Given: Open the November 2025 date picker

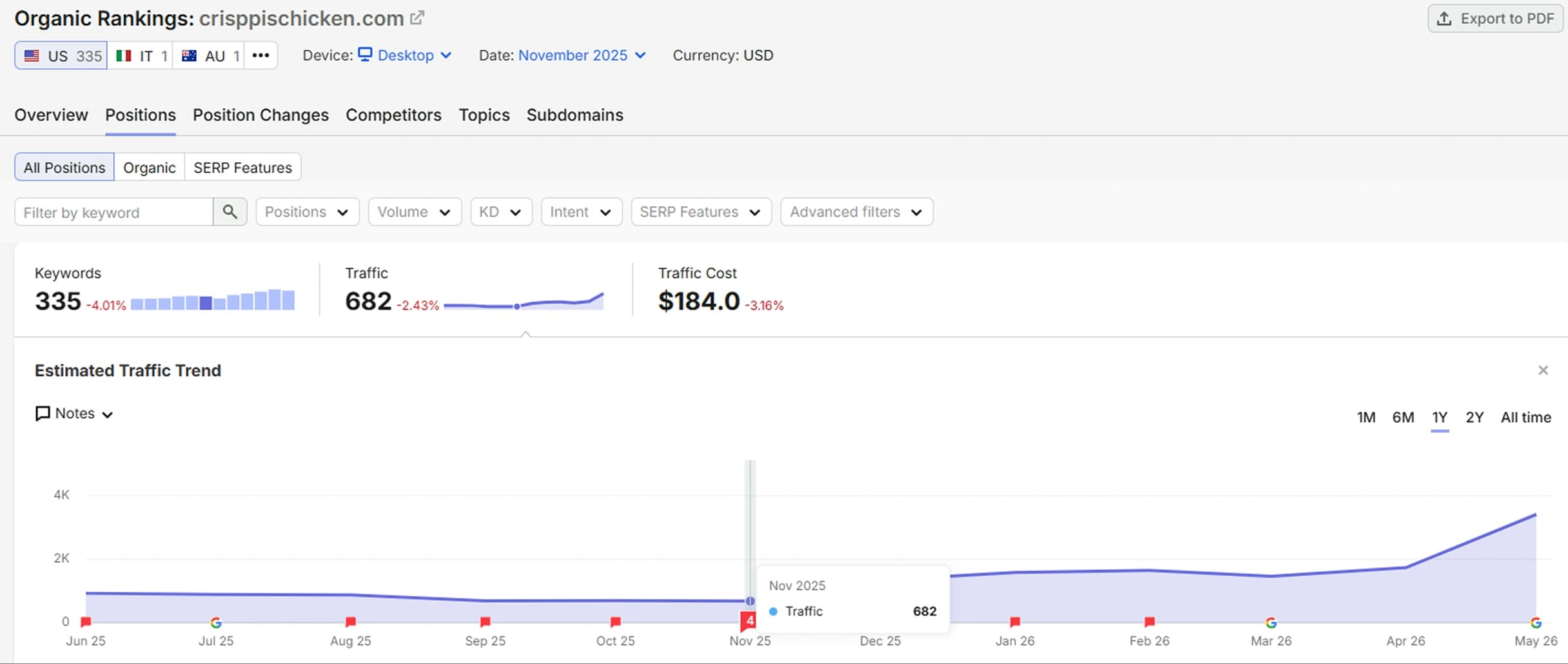Looking at the screenshot, I should click(x=582, y=55).
